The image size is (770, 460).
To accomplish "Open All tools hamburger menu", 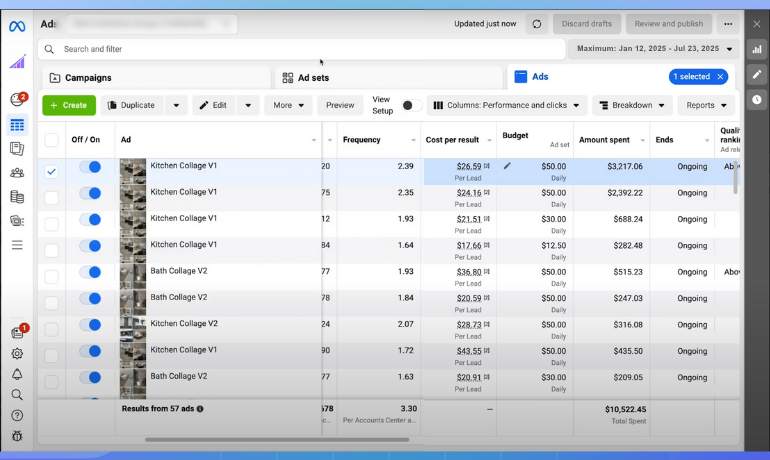I will pos(17,245).
